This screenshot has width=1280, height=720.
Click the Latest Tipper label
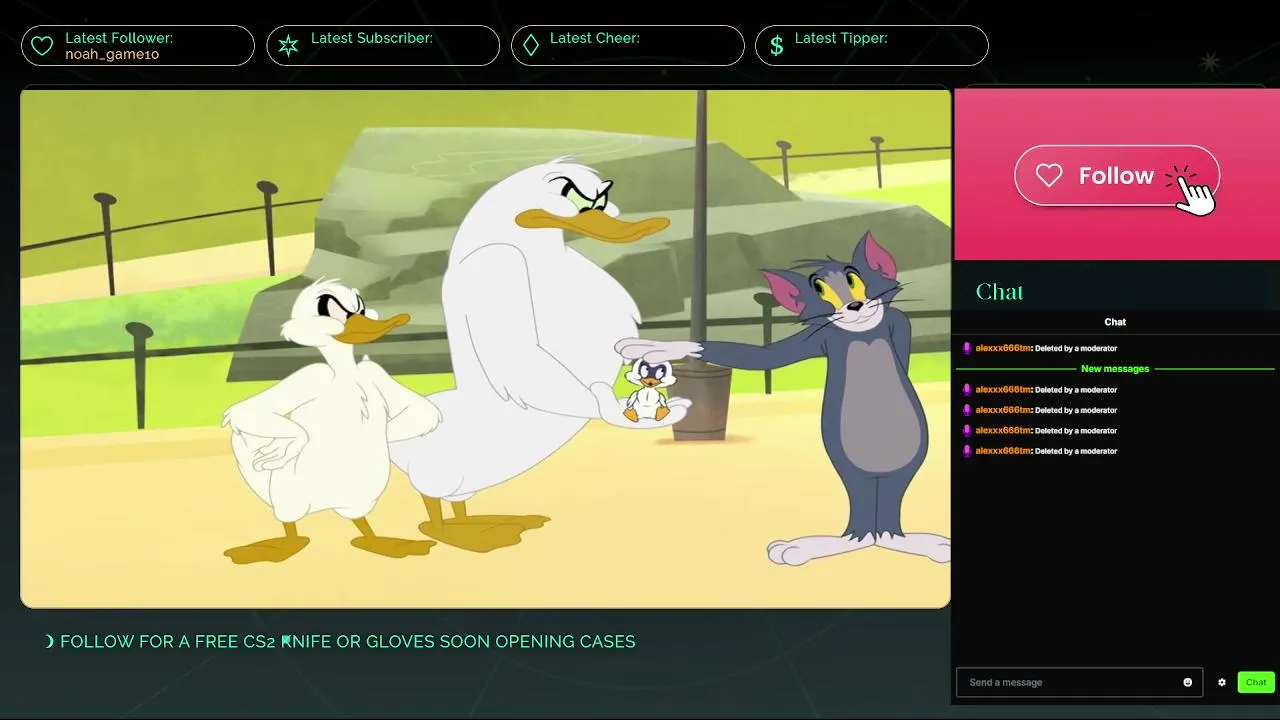841,38
